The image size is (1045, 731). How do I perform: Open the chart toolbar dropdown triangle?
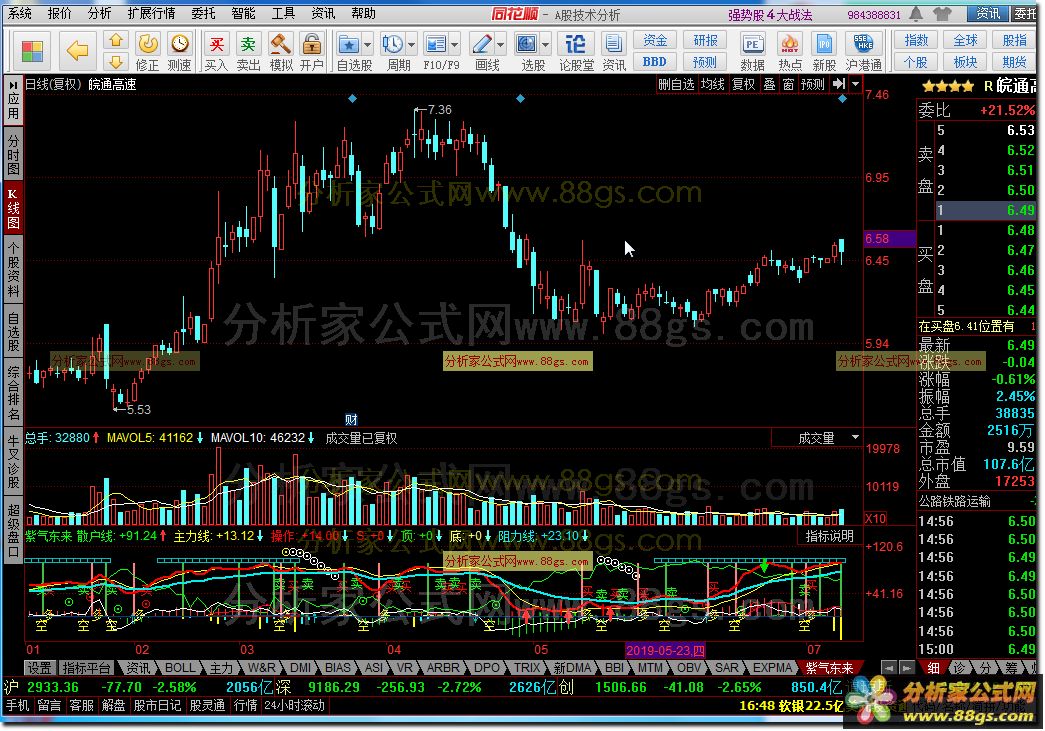(856, 85)
